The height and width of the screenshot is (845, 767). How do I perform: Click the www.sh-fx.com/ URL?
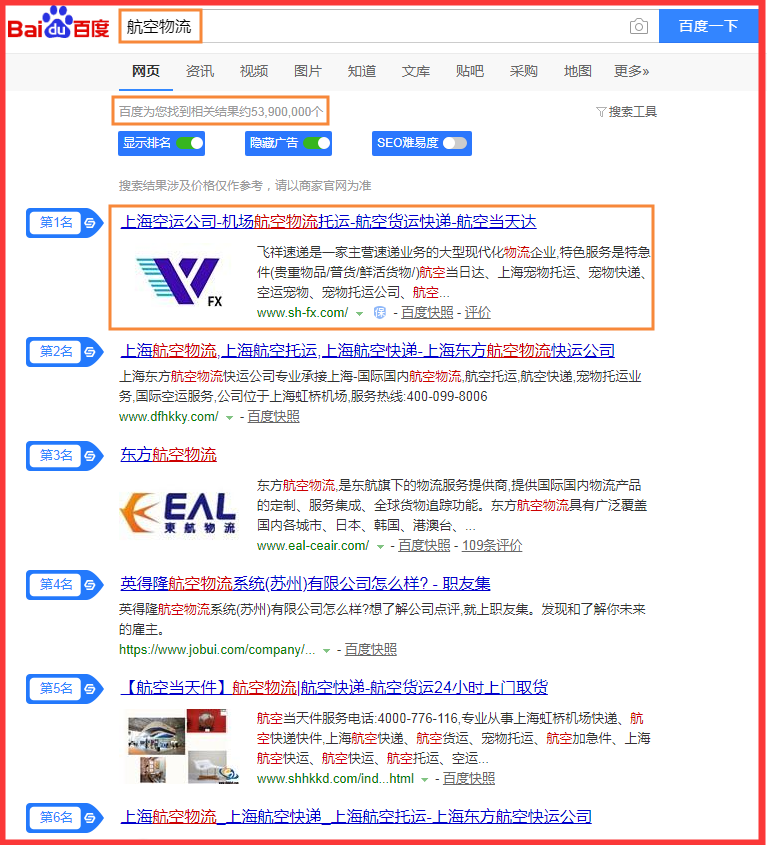[x=302, y=313]
